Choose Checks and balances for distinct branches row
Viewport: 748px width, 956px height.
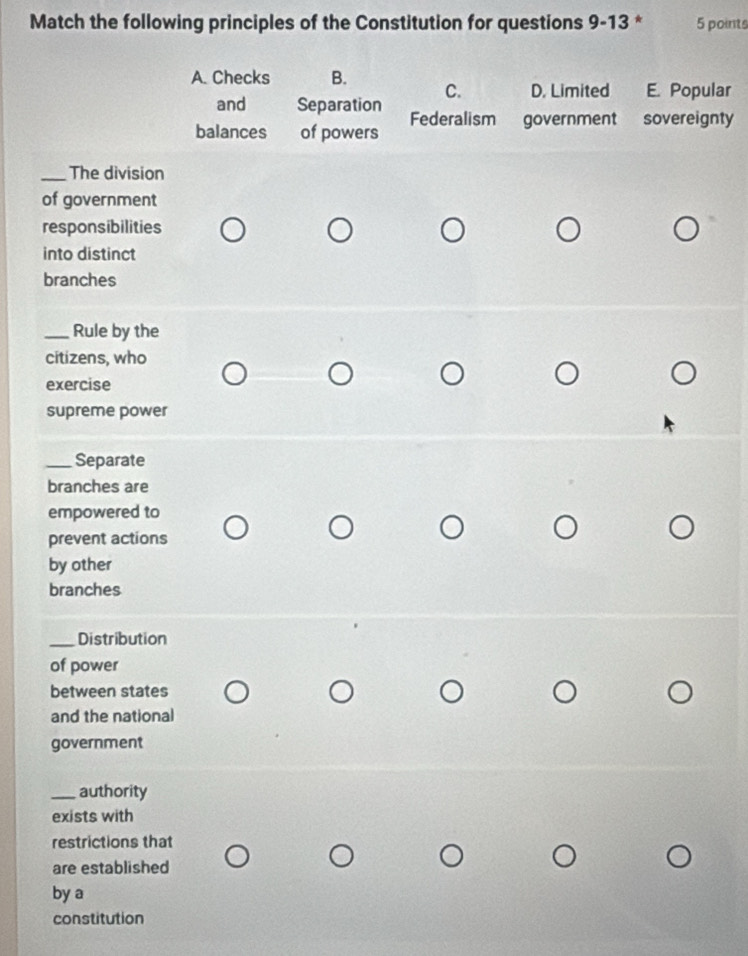(x=232, y=232)
